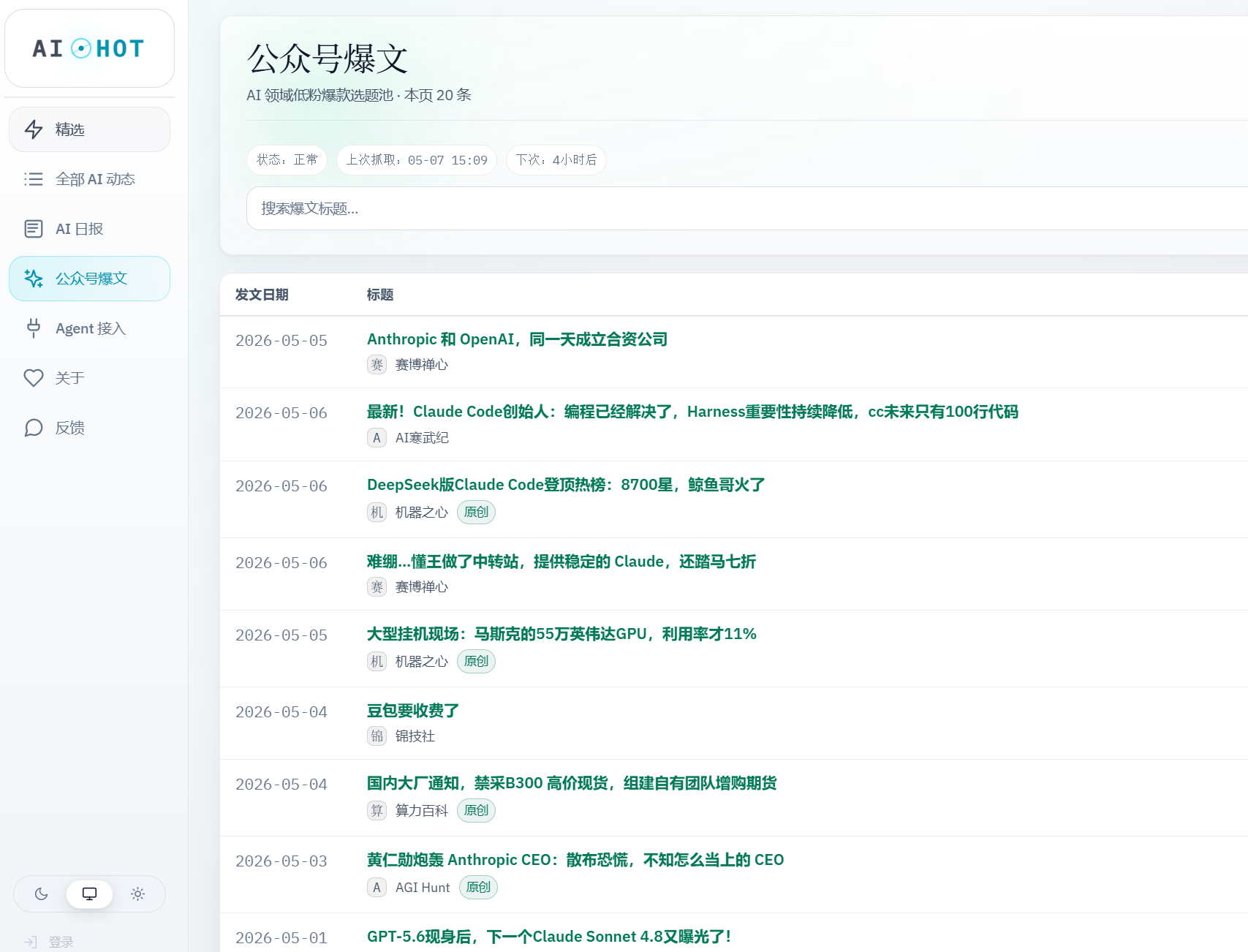Open article 豆包要收费了
The image size is (1248, 952).
click(413, 711)
